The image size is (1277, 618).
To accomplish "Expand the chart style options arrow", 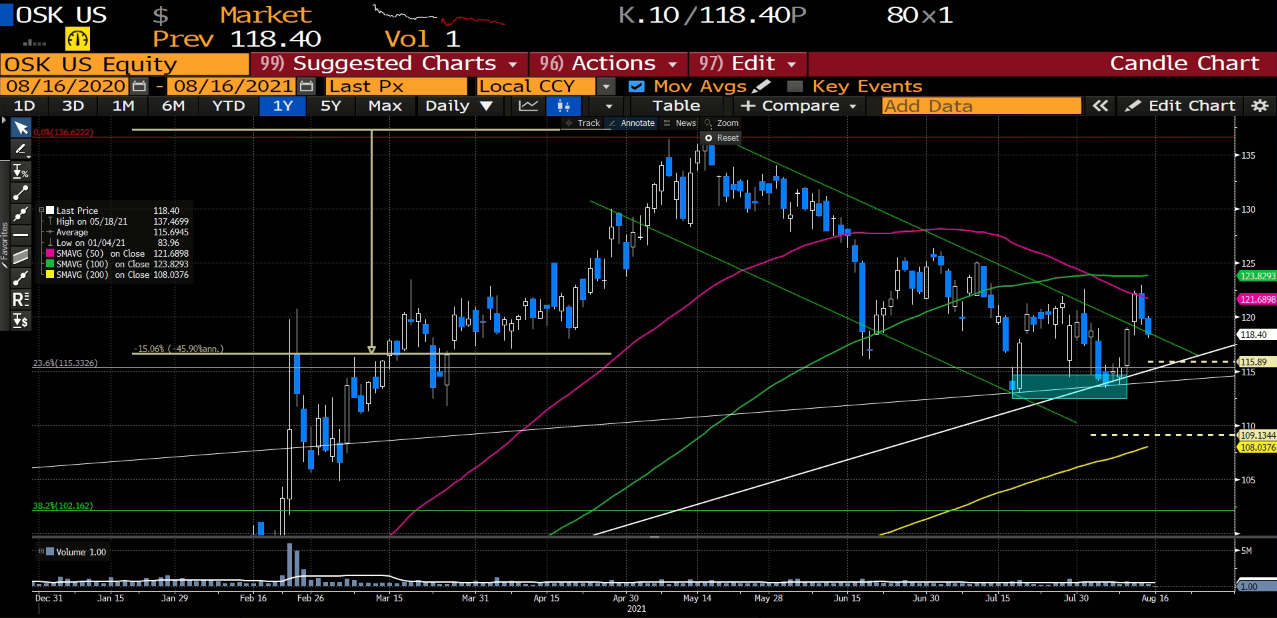I will pyautogui.click(x=607, y=106).
